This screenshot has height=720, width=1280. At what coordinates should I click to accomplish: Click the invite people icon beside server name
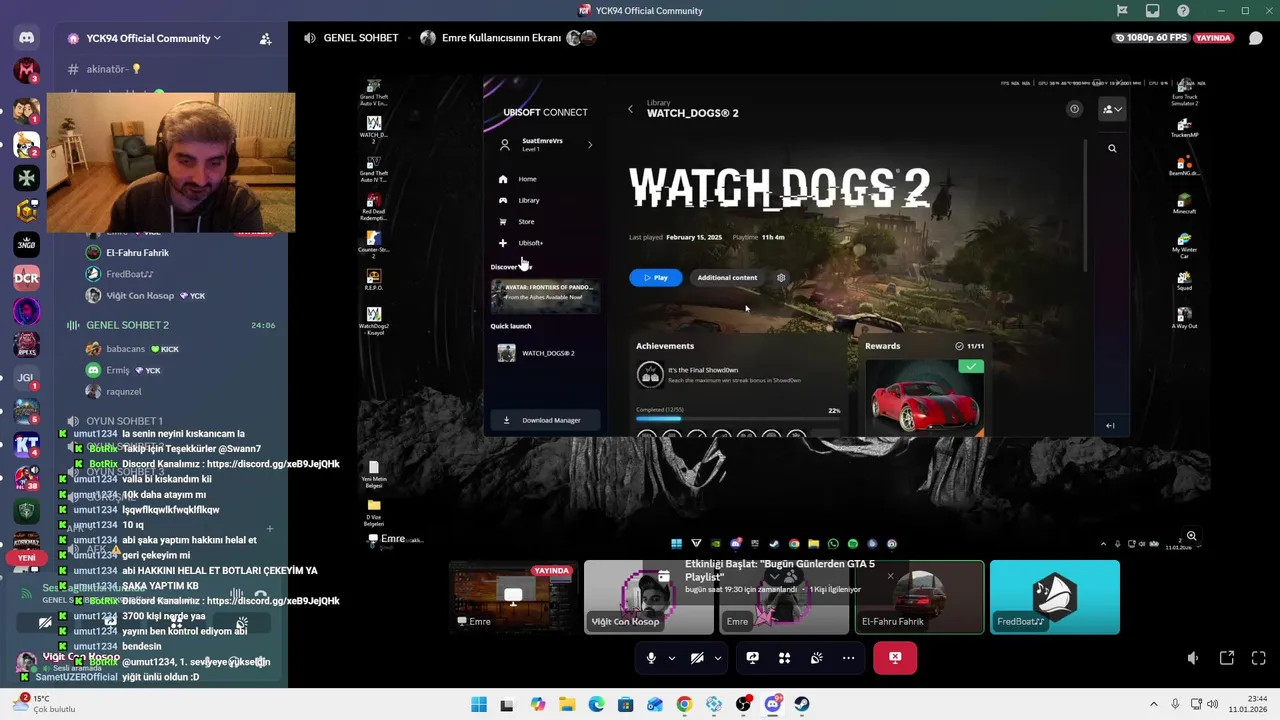coord(265,38)
